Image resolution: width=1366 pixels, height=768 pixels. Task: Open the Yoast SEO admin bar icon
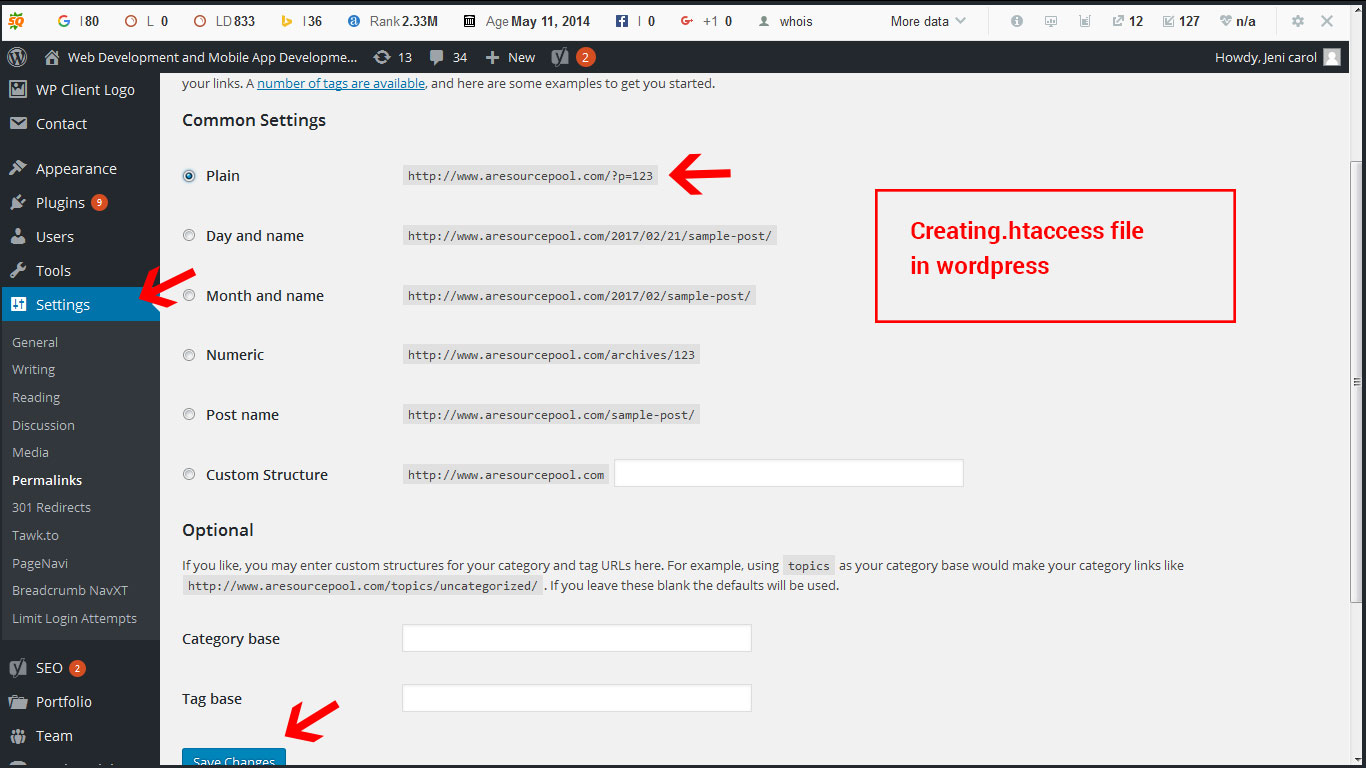560,57
